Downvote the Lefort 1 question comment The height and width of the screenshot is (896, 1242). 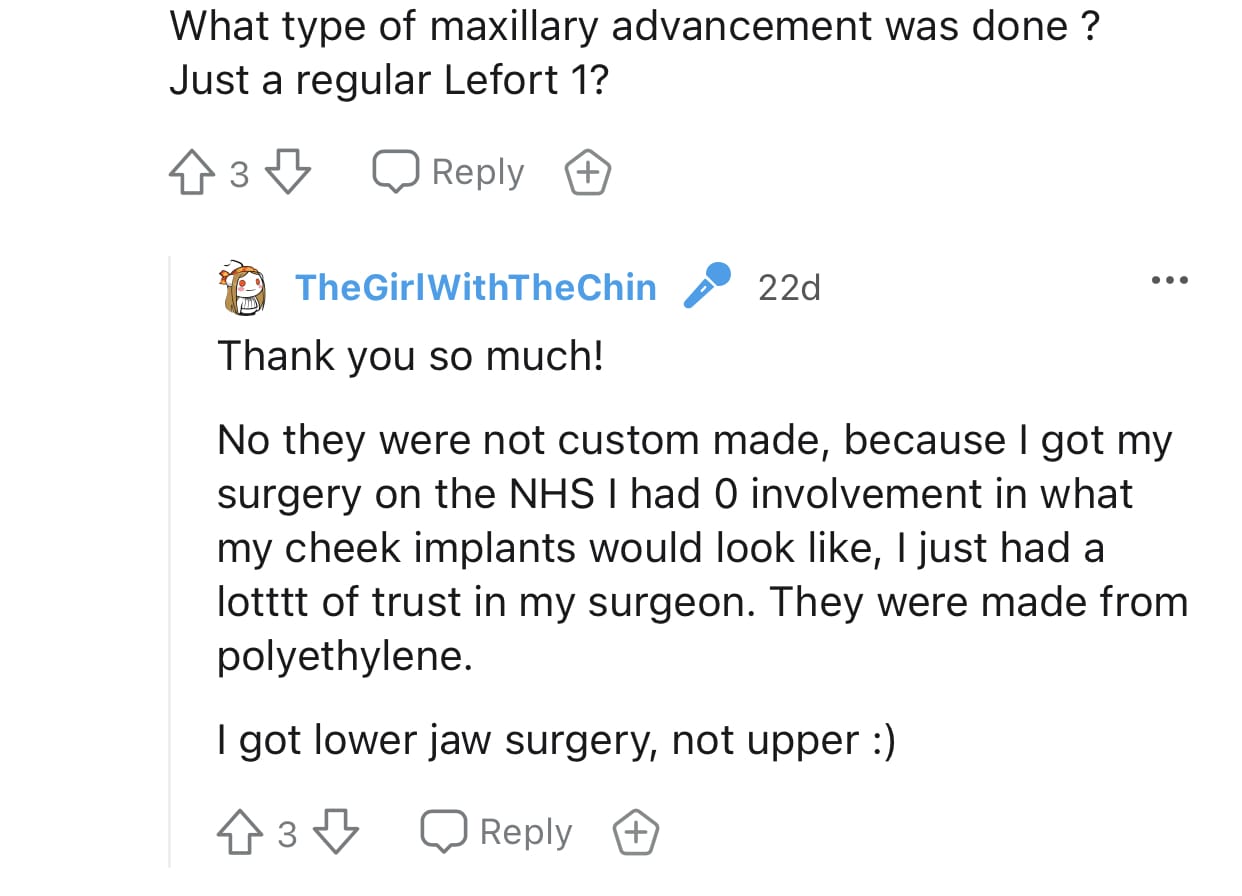pos(289,173)
